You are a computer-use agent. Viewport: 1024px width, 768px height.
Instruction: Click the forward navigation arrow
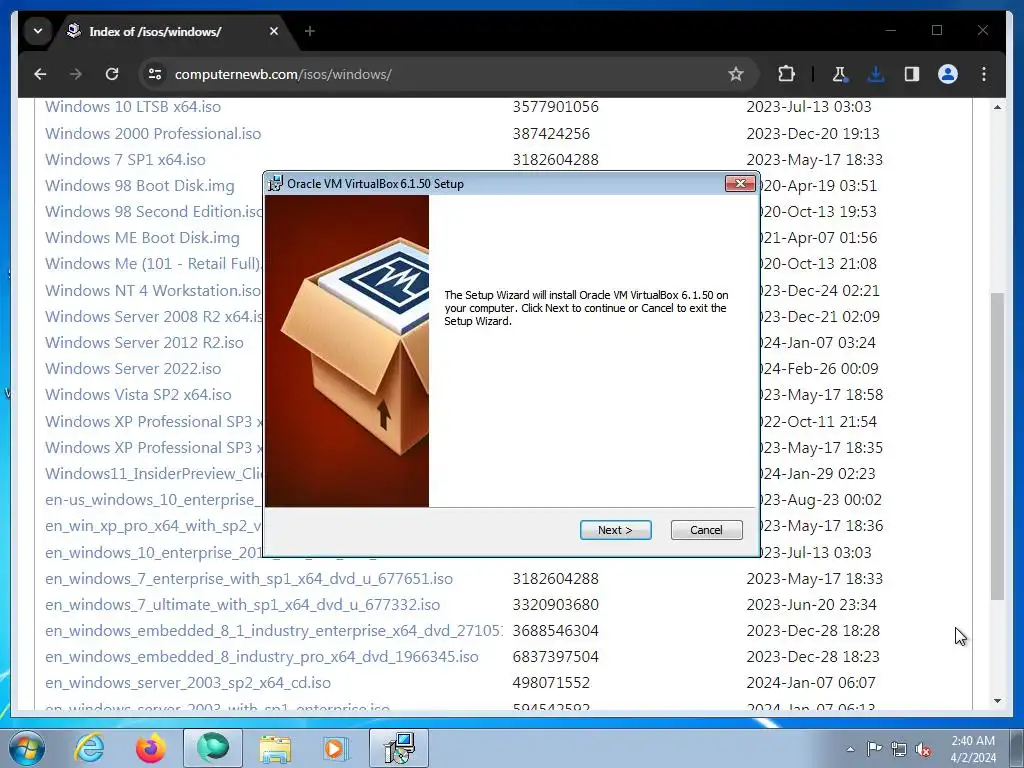[x=76, y=74]
